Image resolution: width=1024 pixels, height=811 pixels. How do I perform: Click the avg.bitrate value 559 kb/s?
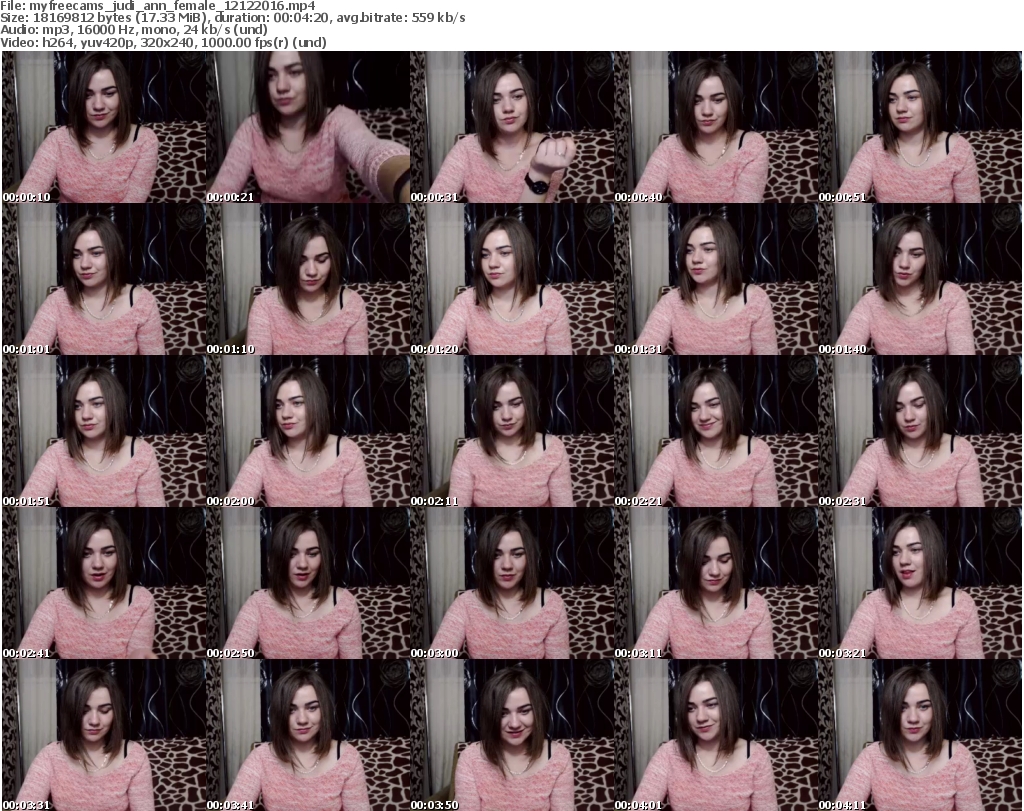point(438,18)
